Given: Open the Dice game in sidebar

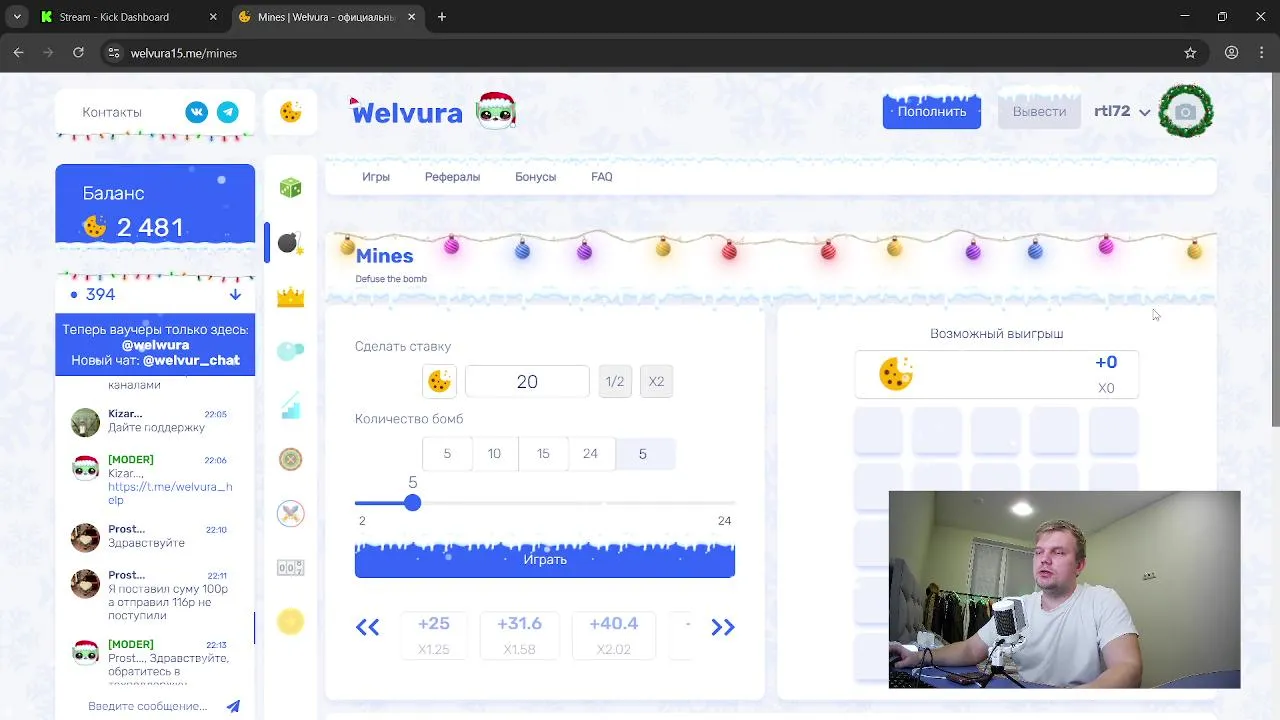Looking at the screenshot, I should (290, 188).
